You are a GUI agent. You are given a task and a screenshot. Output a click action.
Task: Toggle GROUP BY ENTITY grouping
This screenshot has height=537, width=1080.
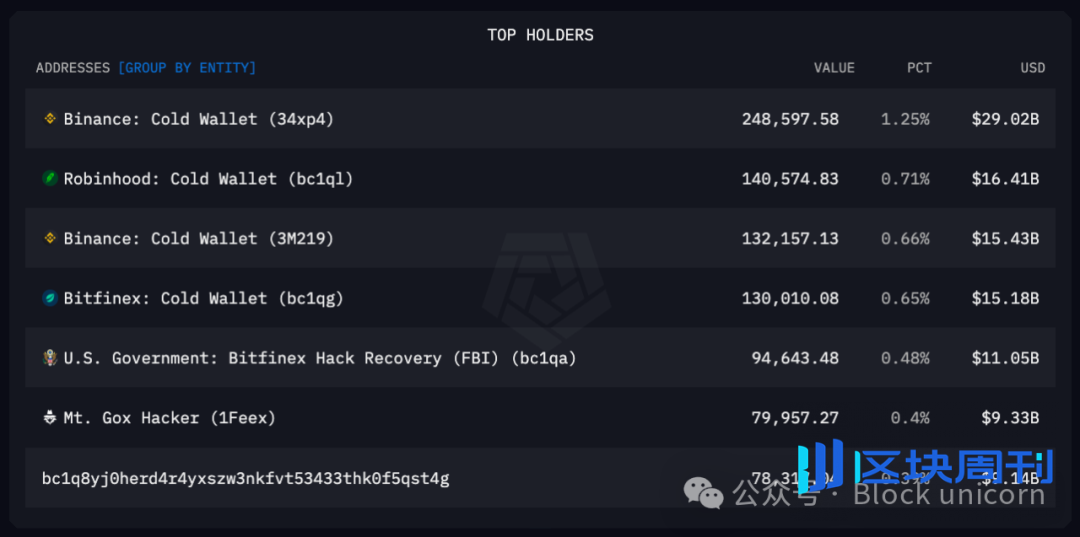point(187,68)
